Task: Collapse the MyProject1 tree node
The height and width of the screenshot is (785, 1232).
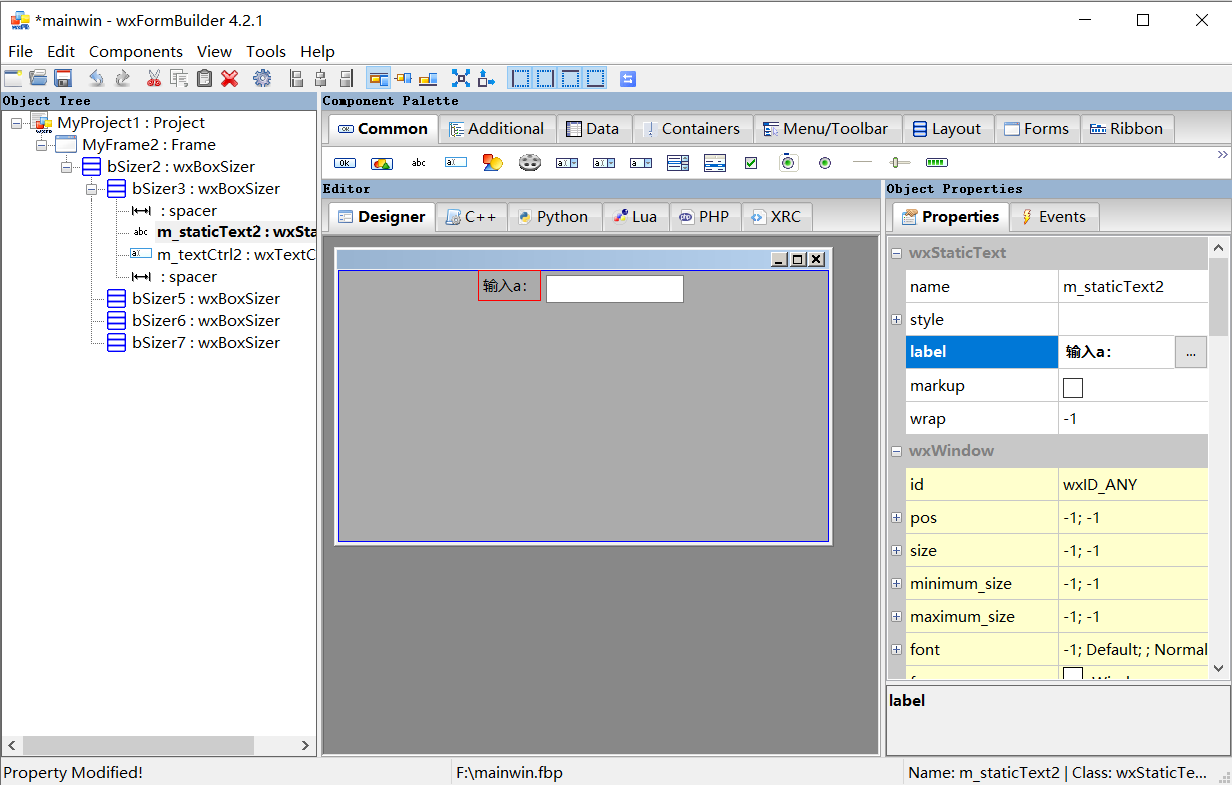Action: pos(15,122)
